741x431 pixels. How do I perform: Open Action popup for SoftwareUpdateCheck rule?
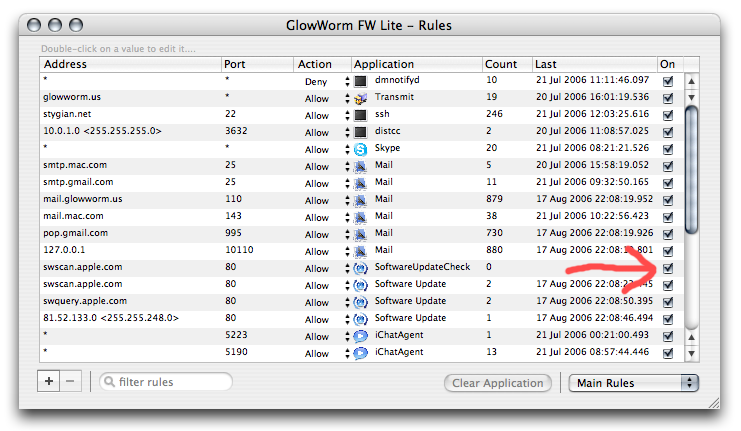(347, 268)
